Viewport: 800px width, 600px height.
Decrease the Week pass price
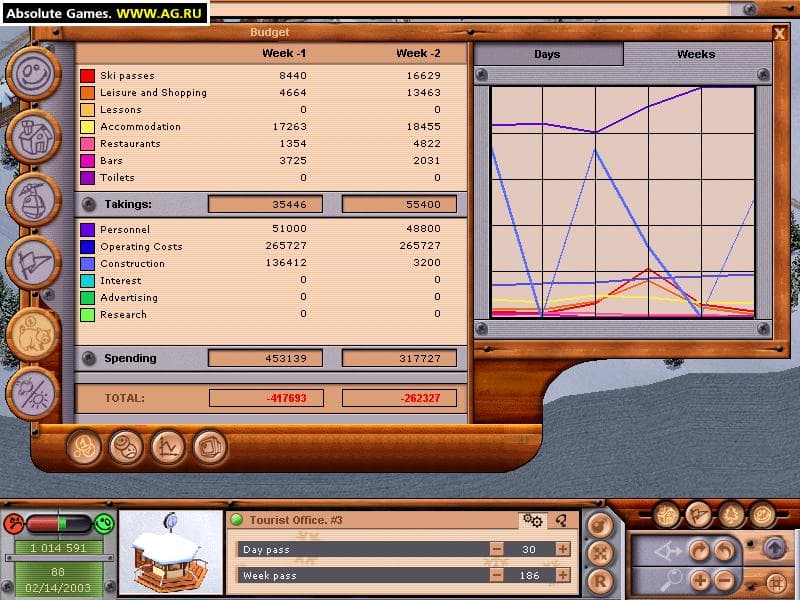[x=496, y=575]
